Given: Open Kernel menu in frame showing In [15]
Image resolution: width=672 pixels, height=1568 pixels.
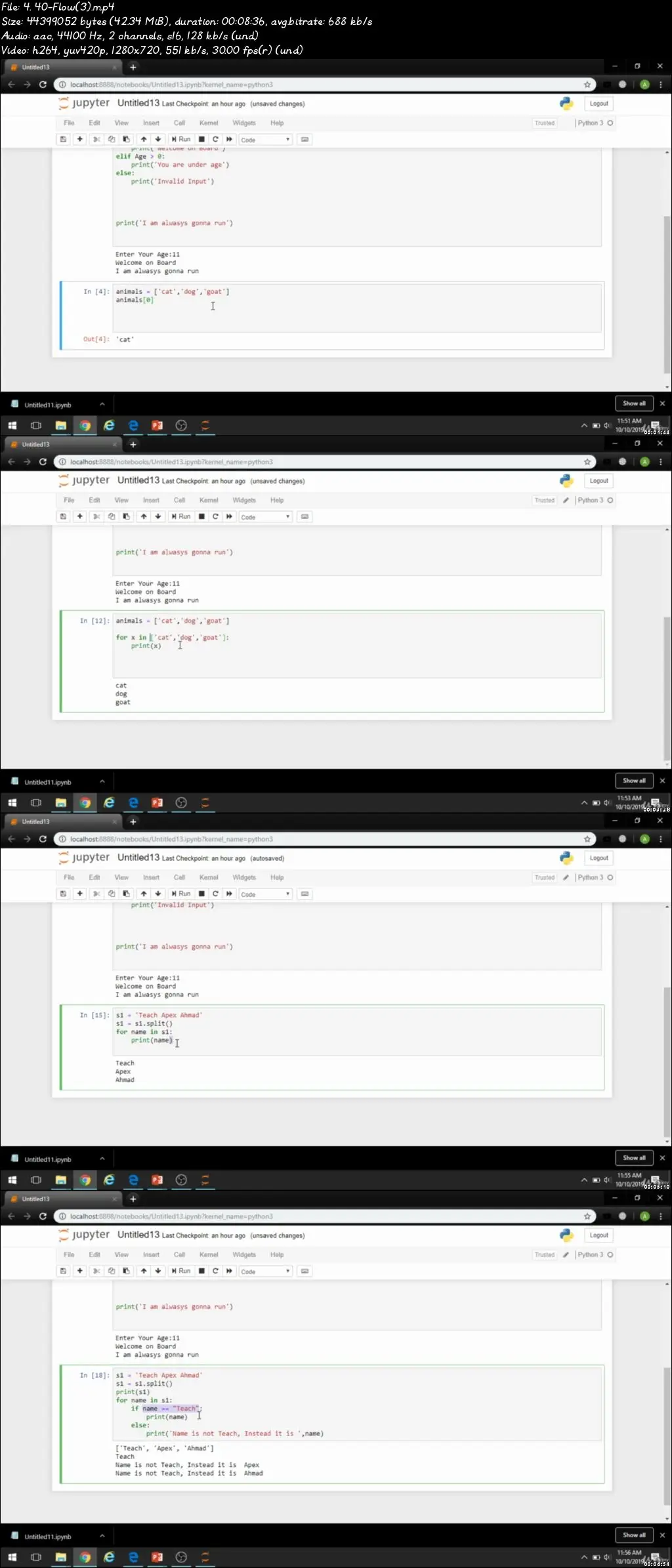Looking at the screenshot, I should tap(209, 877).
